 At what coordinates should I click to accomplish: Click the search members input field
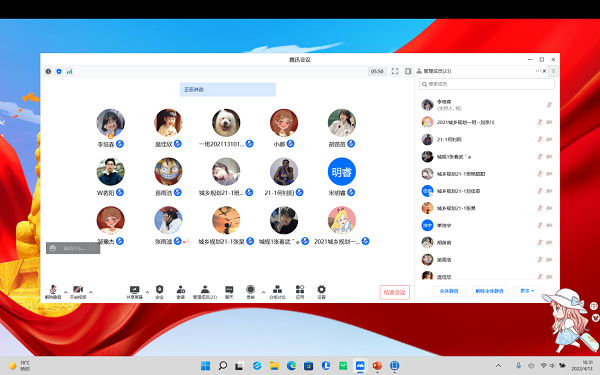[x=487, y=84]
